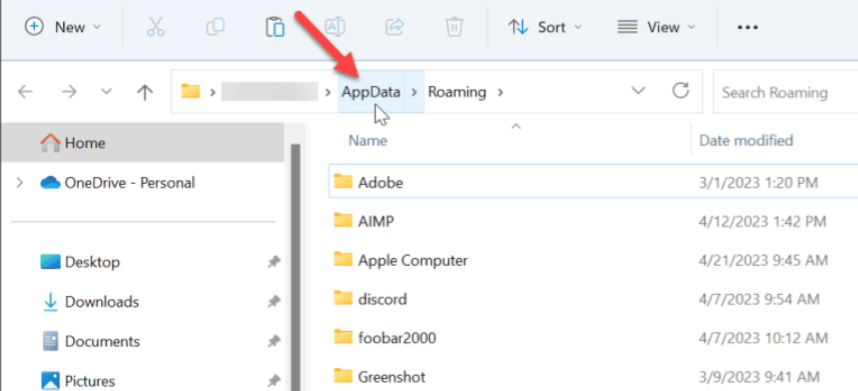The width and height of the screenshot is (858, 391).
Task: Click the Cut scissors icon
Action: (x=155, y=27)
